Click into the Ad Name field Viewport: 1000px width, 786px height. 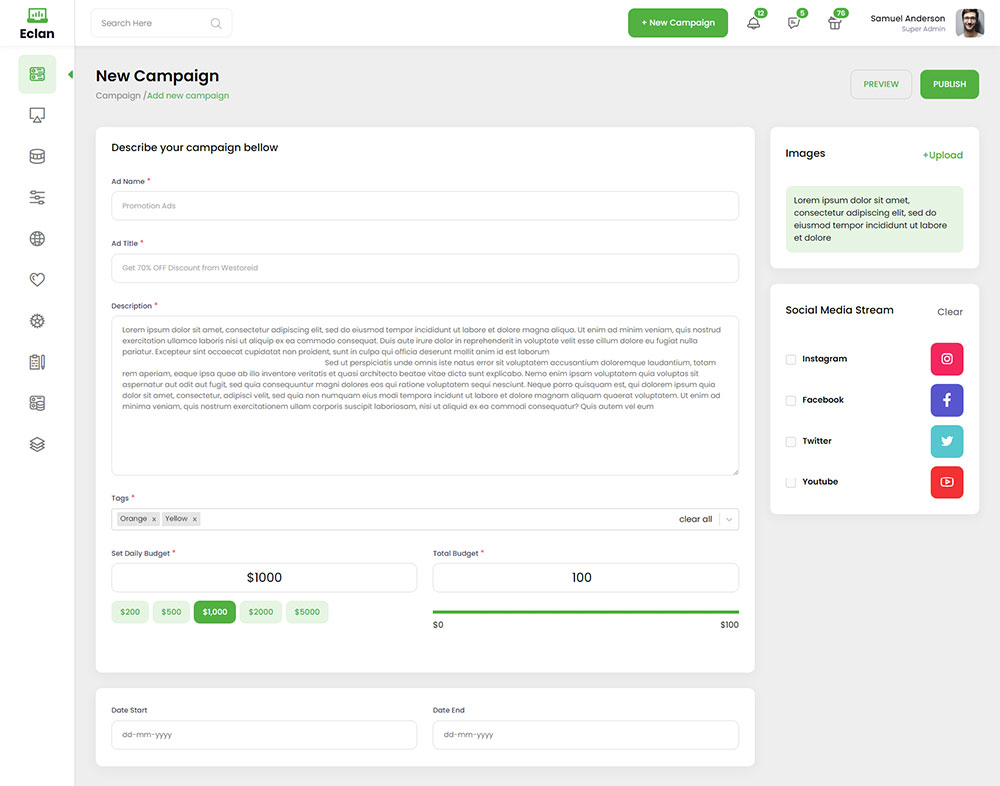click(425, 206)
